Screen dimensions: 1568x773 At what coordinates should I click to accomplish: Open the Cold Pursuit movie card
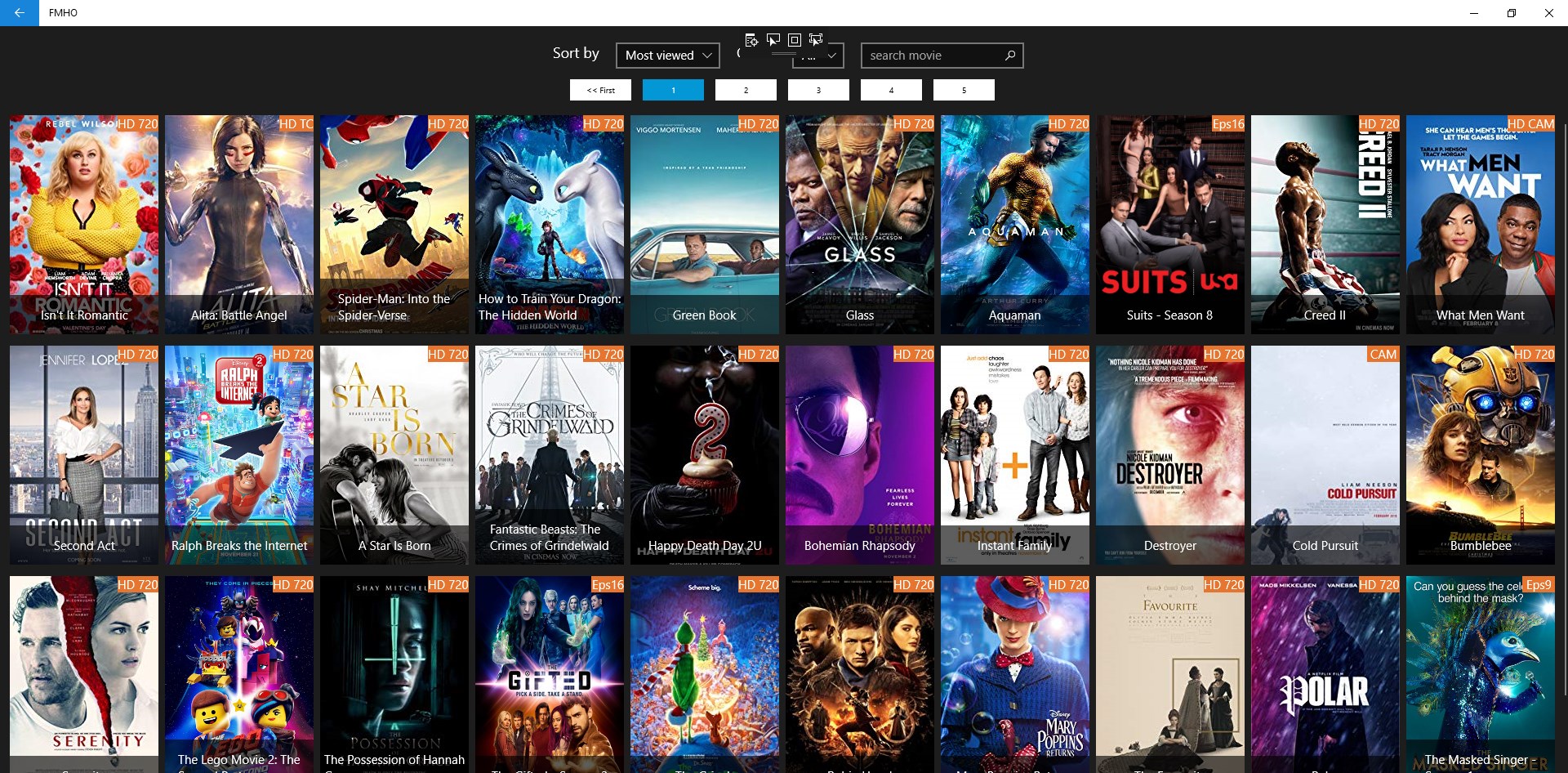[x=1325, y=455]
